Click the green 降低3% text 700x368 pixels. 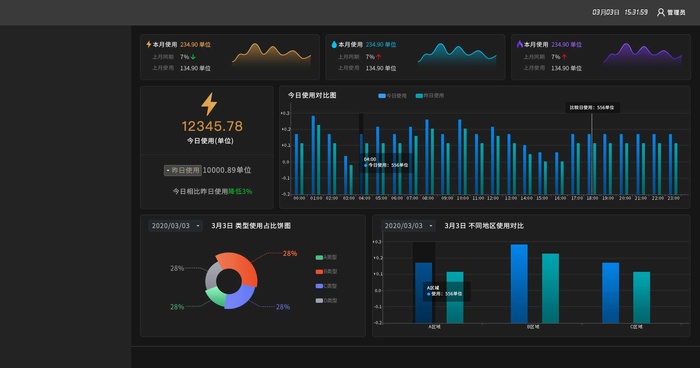(x=240, y=191)
